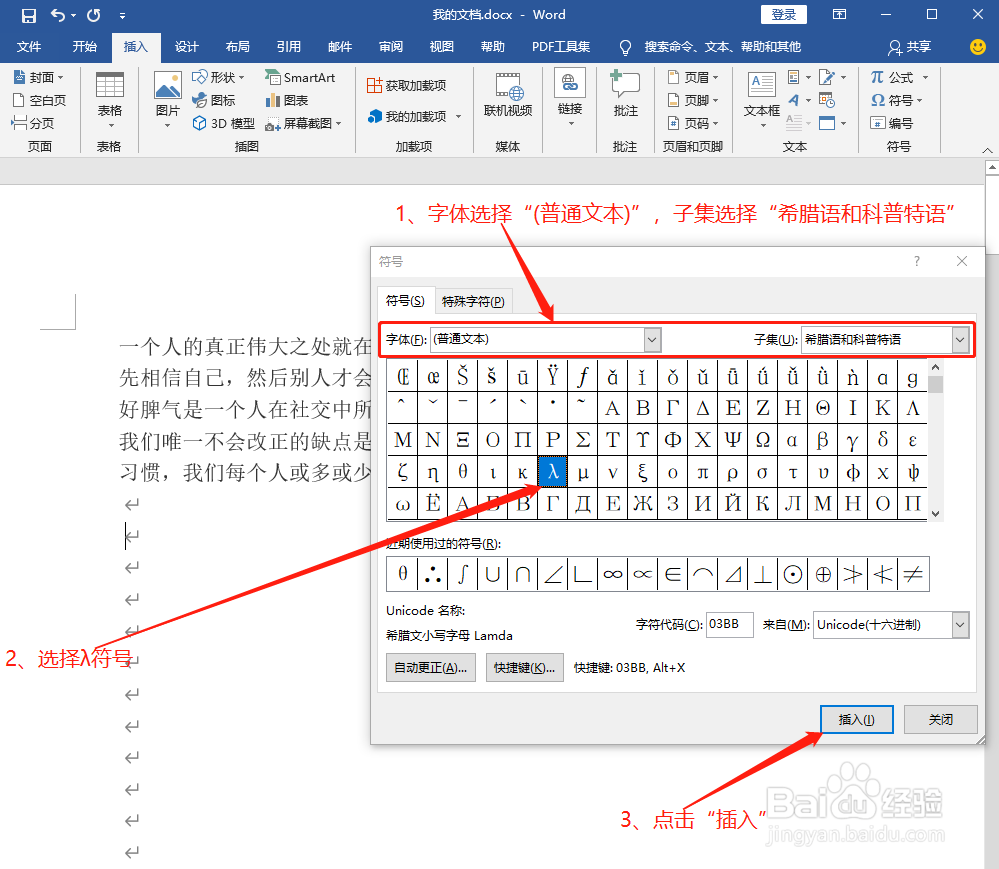Click the Close (关闭) dialog button

(940, 719)
